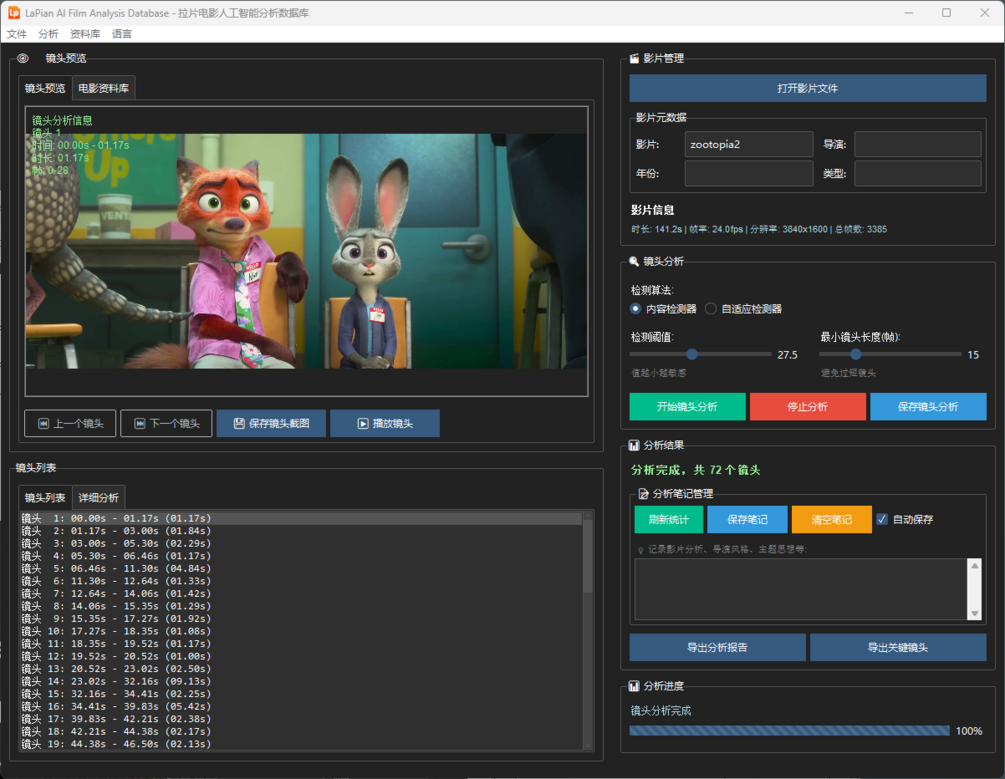Click 导出分析报告 button
1005x779 pixels.
tap(717, 648)
